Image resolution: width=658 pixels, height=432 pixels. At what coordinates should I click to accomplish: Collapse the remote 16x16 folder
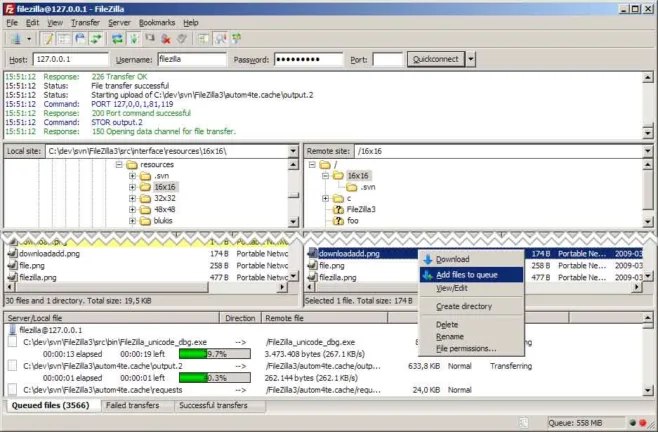click(325, 176)
